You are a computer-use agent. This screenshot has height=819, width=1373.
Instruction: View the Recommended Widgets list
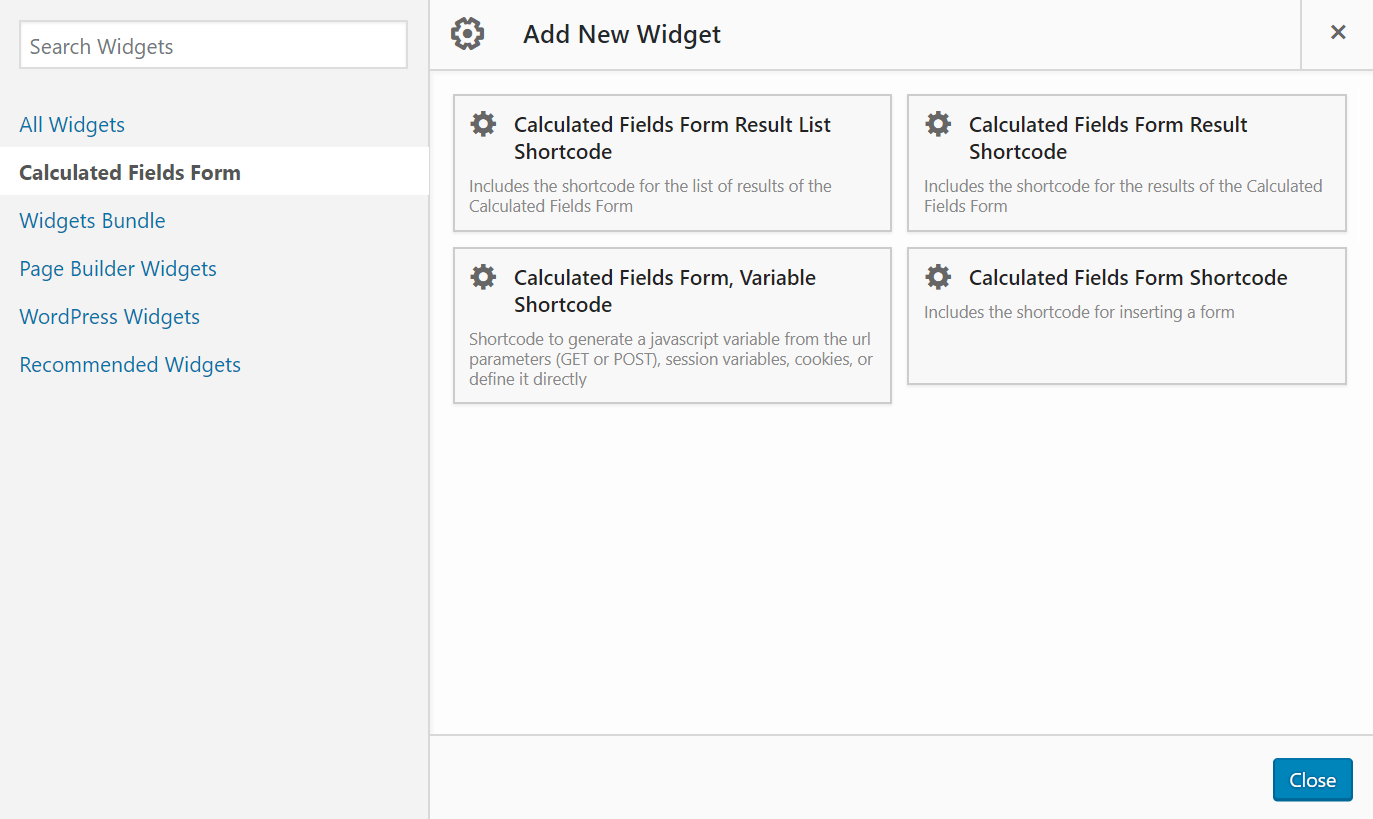(129, 364)
